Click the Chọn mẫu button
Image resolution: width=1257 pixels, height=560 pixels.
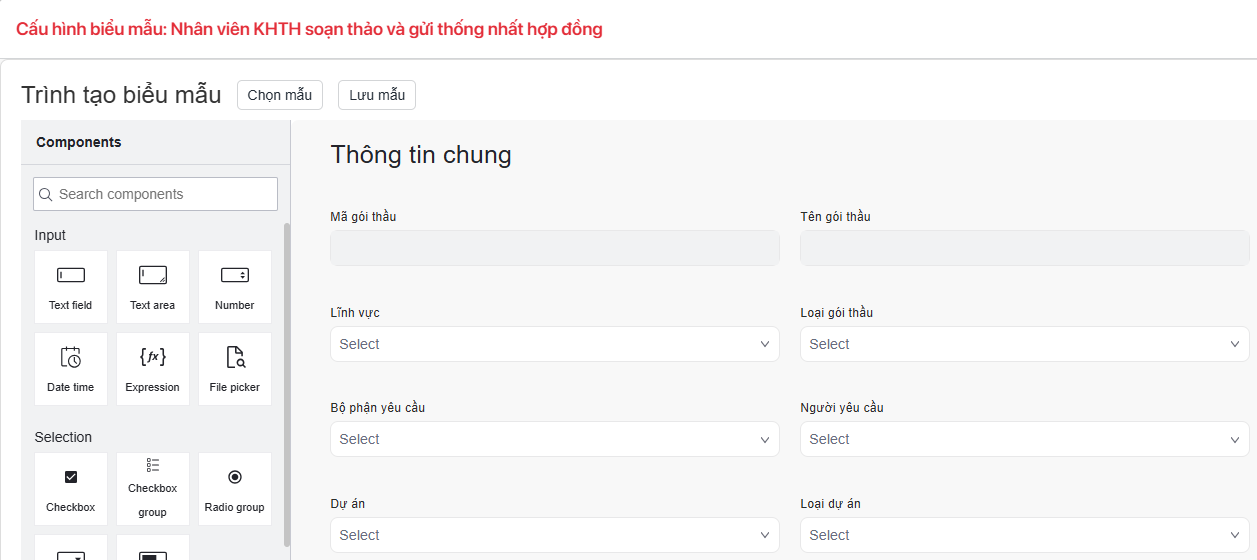tap(280, 95)
